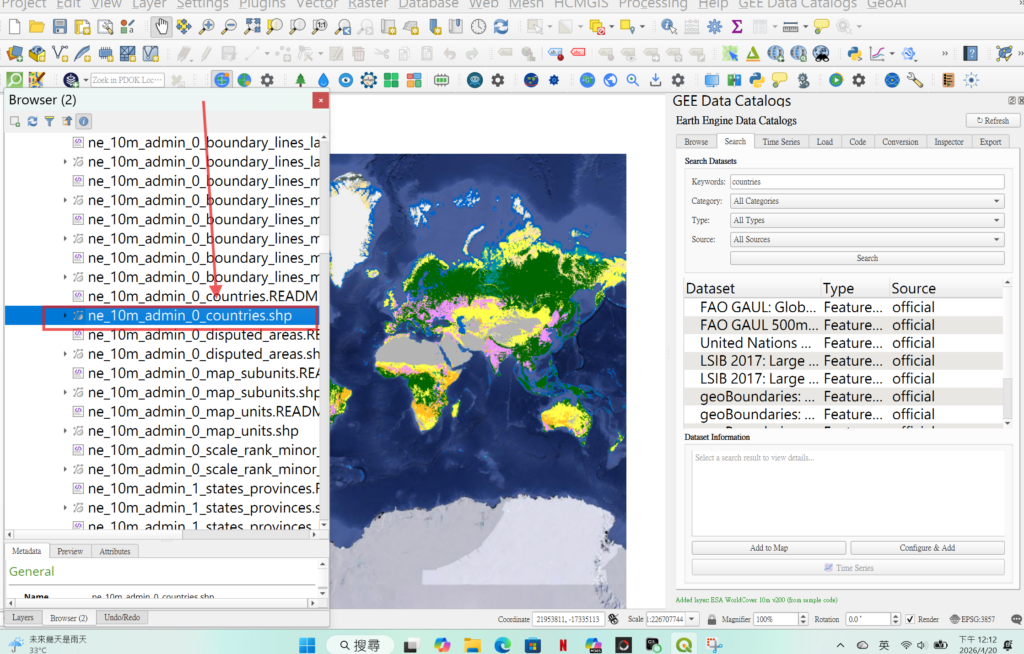The width and height of the screenshot is (1024, 654).
Task: Toggle Enable Properties Widget info button
Action: [84, 121]
